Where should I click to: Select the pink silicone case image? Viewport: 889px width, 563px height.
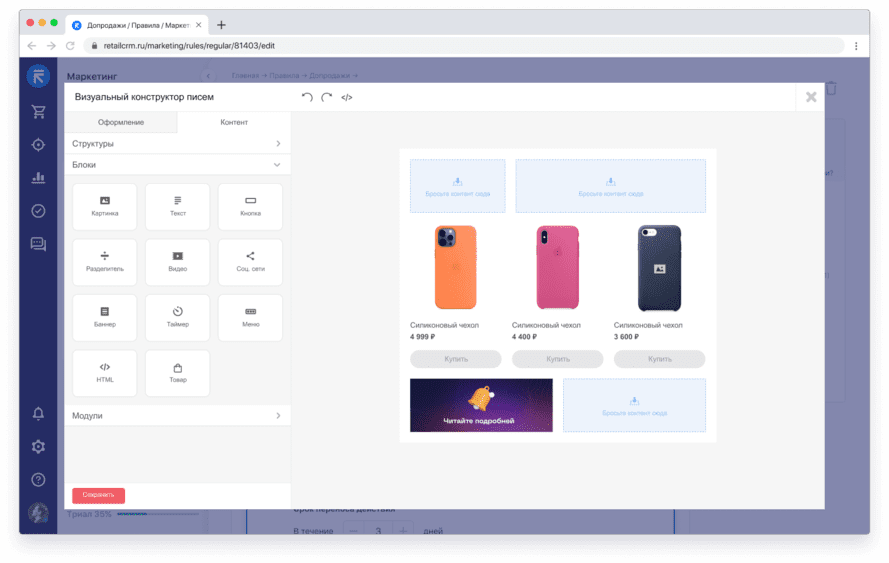click(x=557, y=267)
